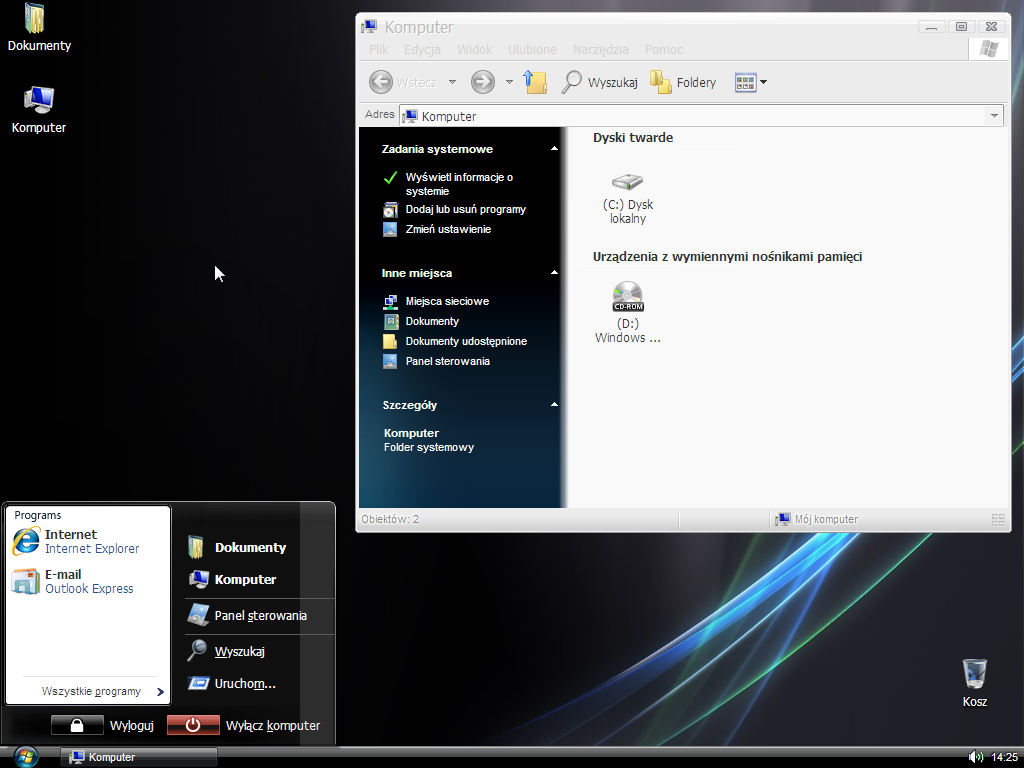1024x768 pixels.
Task: Click the Views icon in toolbar
Action: click(x=745, y=82)
